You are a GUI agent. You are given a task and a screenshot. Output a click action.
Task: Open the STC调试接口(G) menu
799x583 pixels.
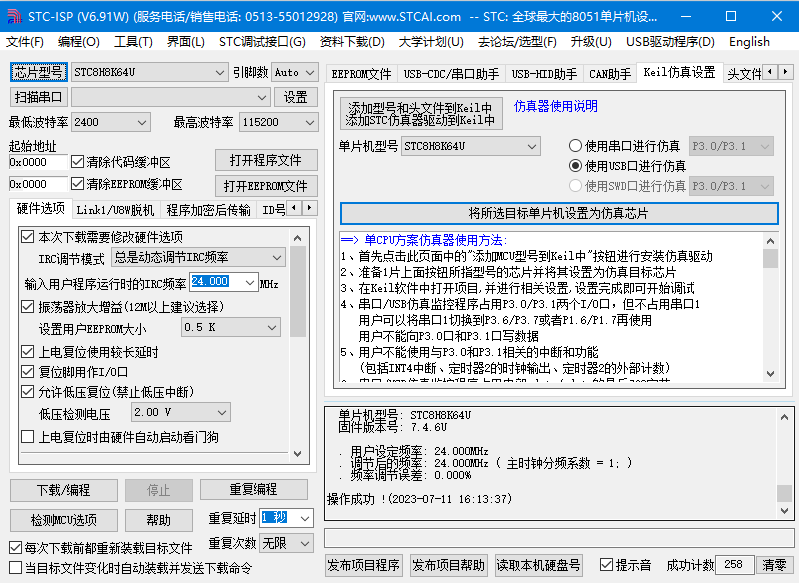tap(262, 42)
